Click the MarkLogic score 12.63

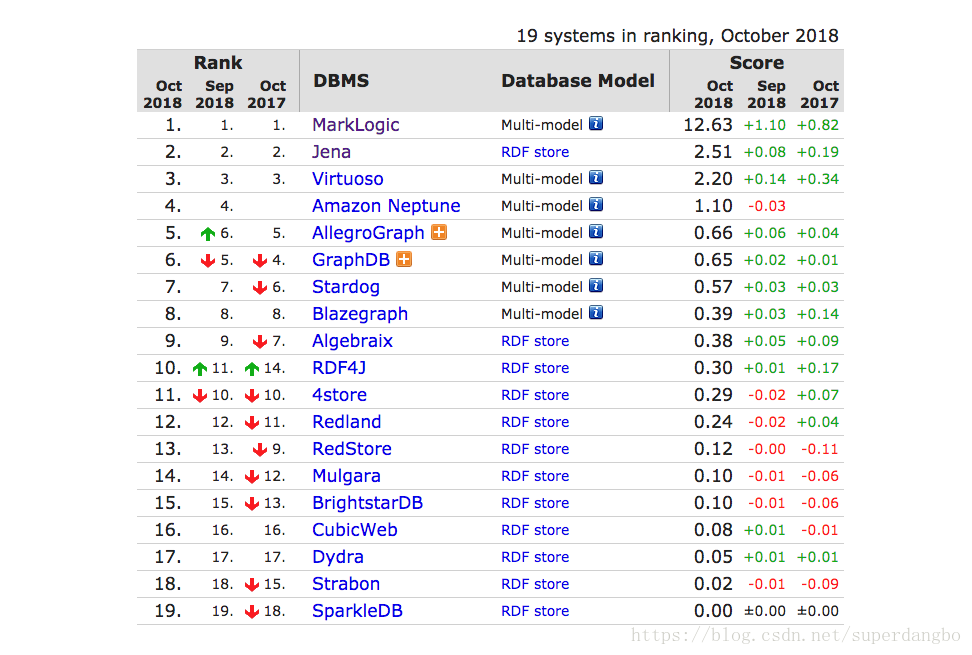pos(707,125)
